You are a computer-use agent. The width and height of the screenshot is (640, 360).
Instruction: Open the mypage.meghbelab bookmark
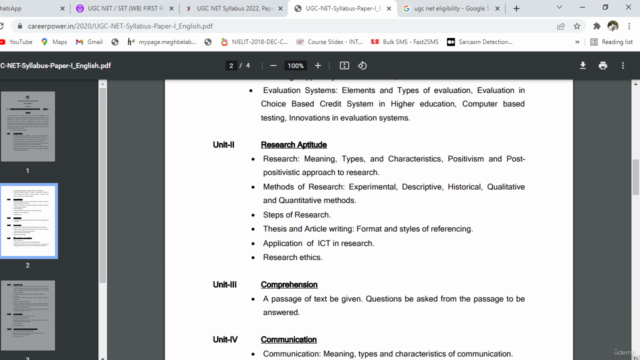(162, 42)
